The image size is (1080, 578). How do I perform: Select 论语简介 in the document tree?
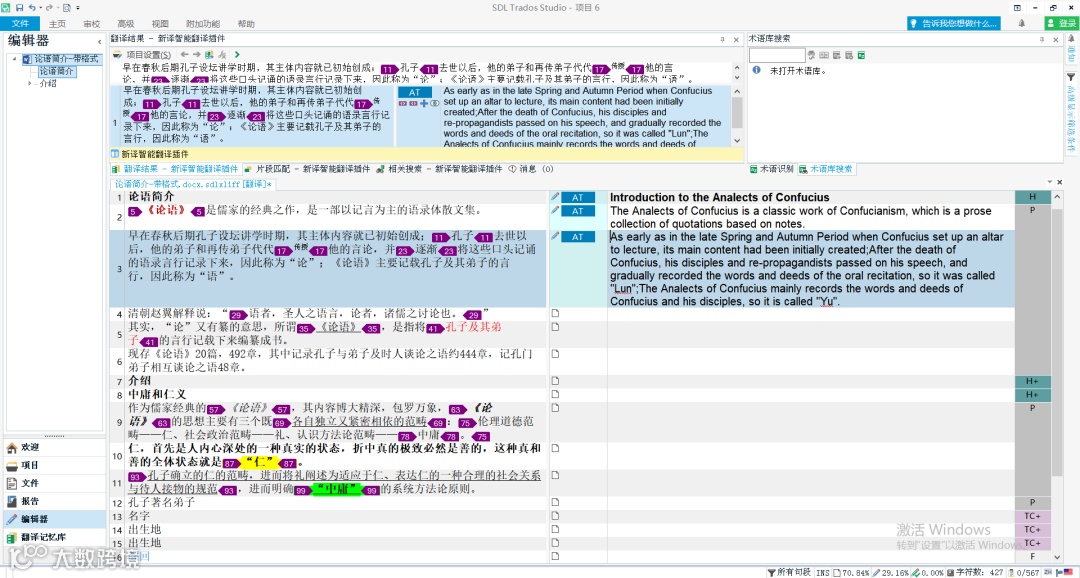click(x=57, y=71)
